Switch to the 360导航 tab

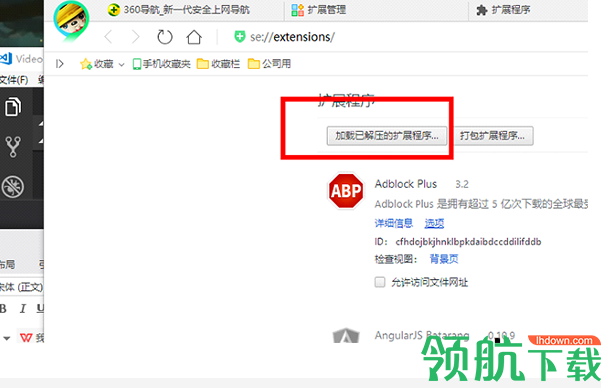click(x=179, y=10)
